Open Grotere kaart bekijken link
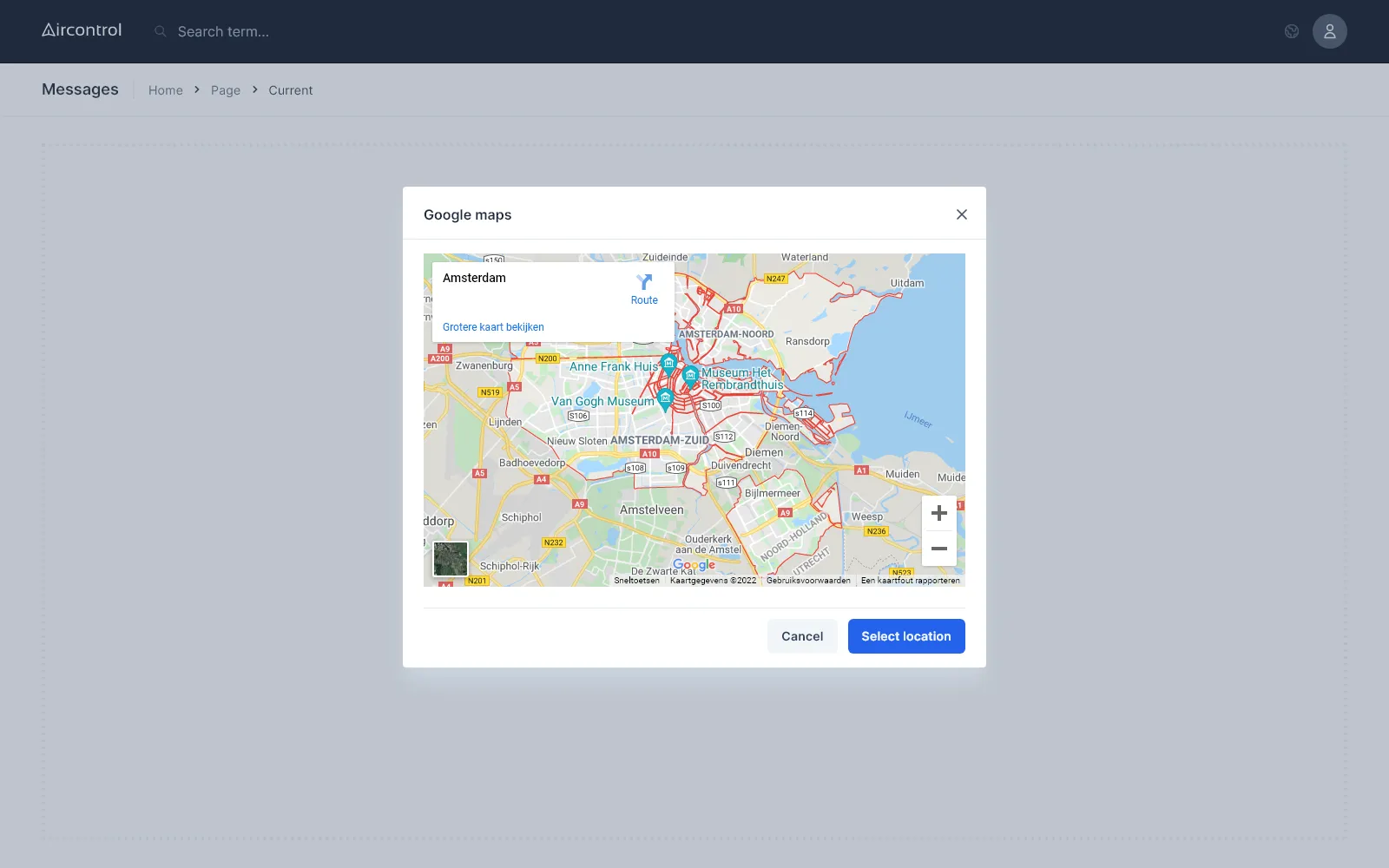 click(x=493, y=327)
